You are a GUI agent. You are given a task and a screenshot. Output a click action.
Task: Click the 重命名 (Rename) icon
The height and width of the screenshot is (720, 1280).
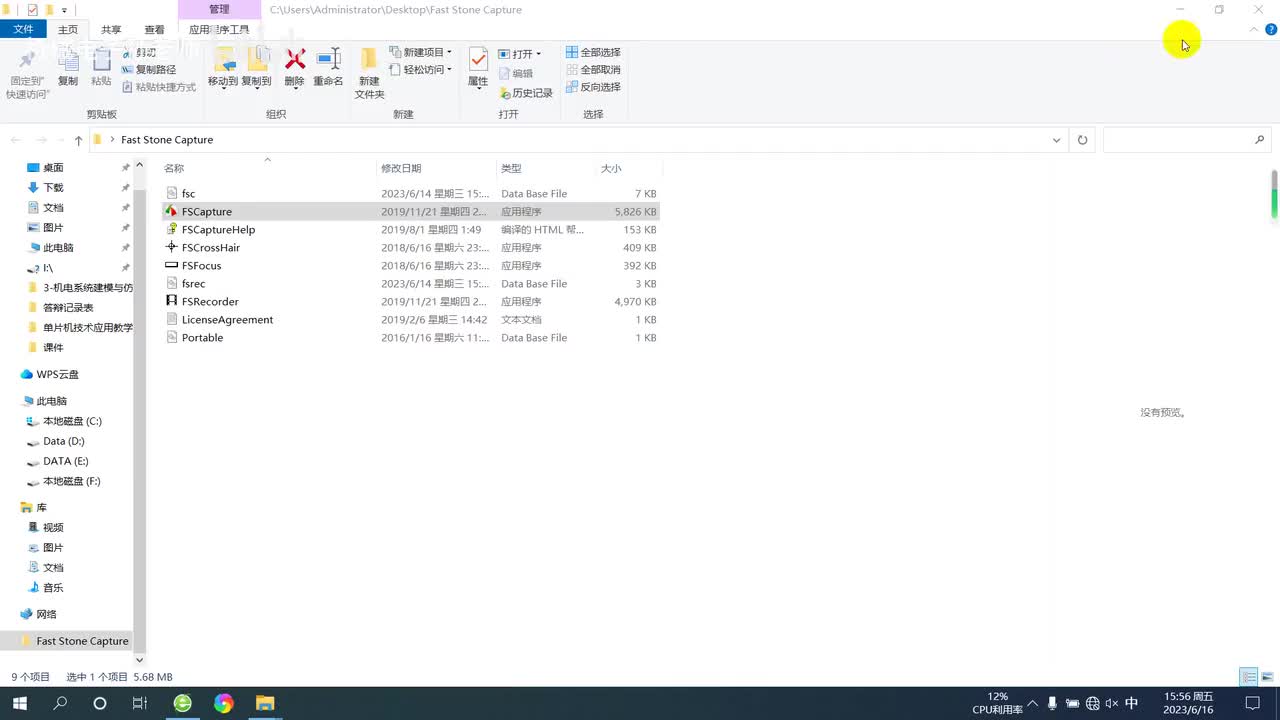click(328, 67)
